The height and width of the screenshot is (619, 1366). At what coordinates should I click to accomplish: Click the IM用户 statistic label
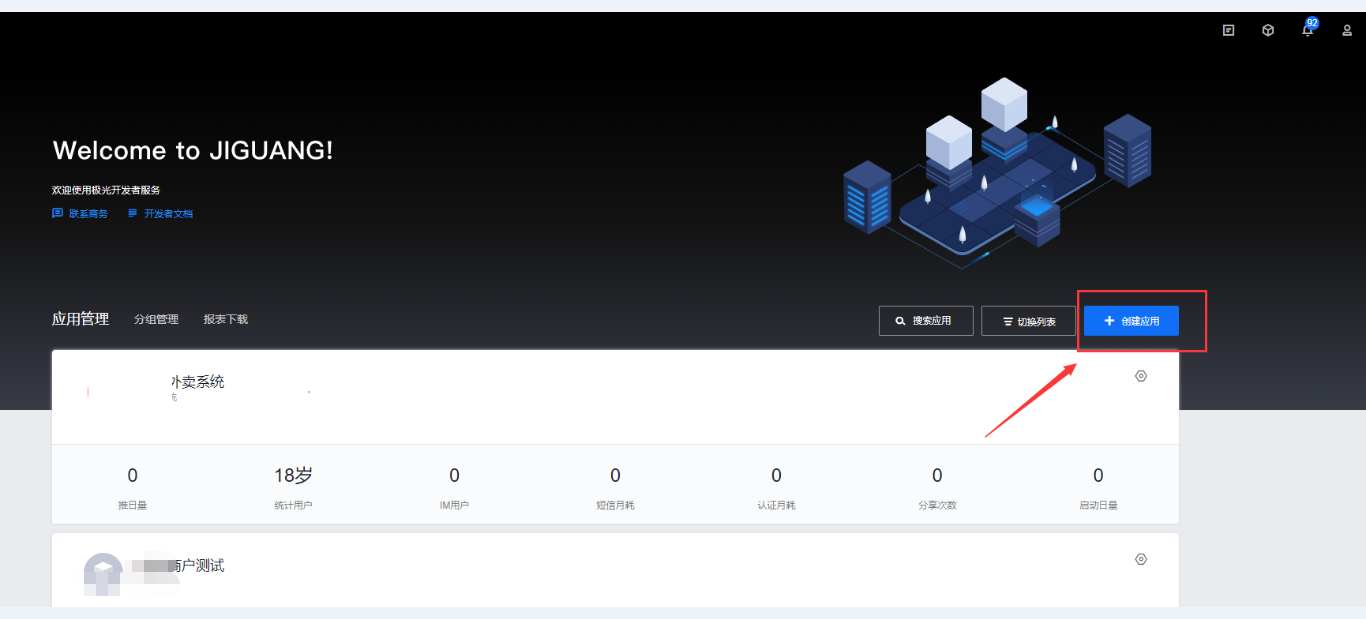point(454,505)
